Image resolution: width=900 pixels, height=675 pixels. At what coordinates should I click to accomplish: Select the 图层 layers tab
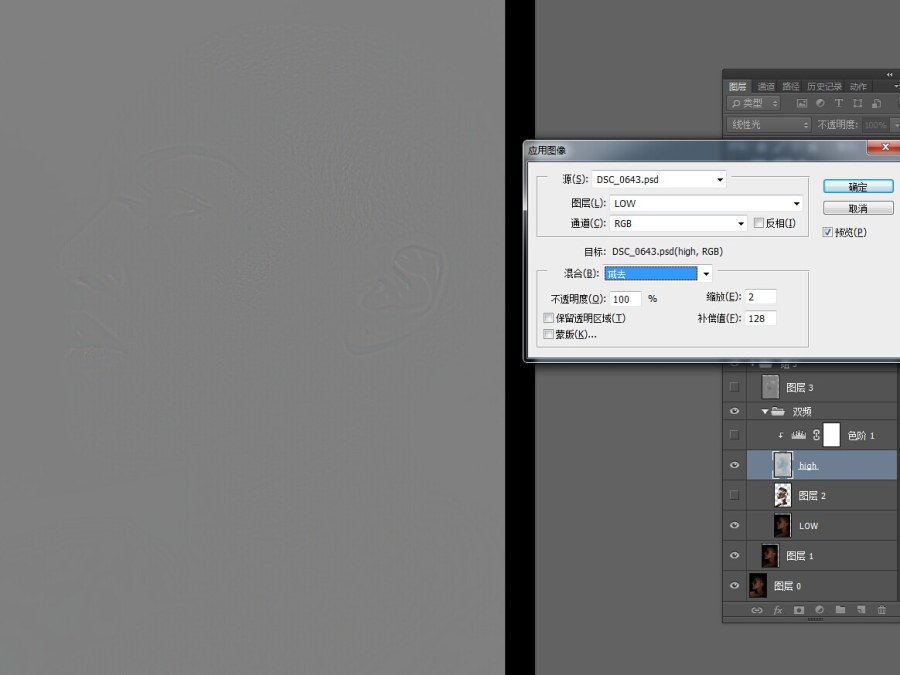[738, 87]
